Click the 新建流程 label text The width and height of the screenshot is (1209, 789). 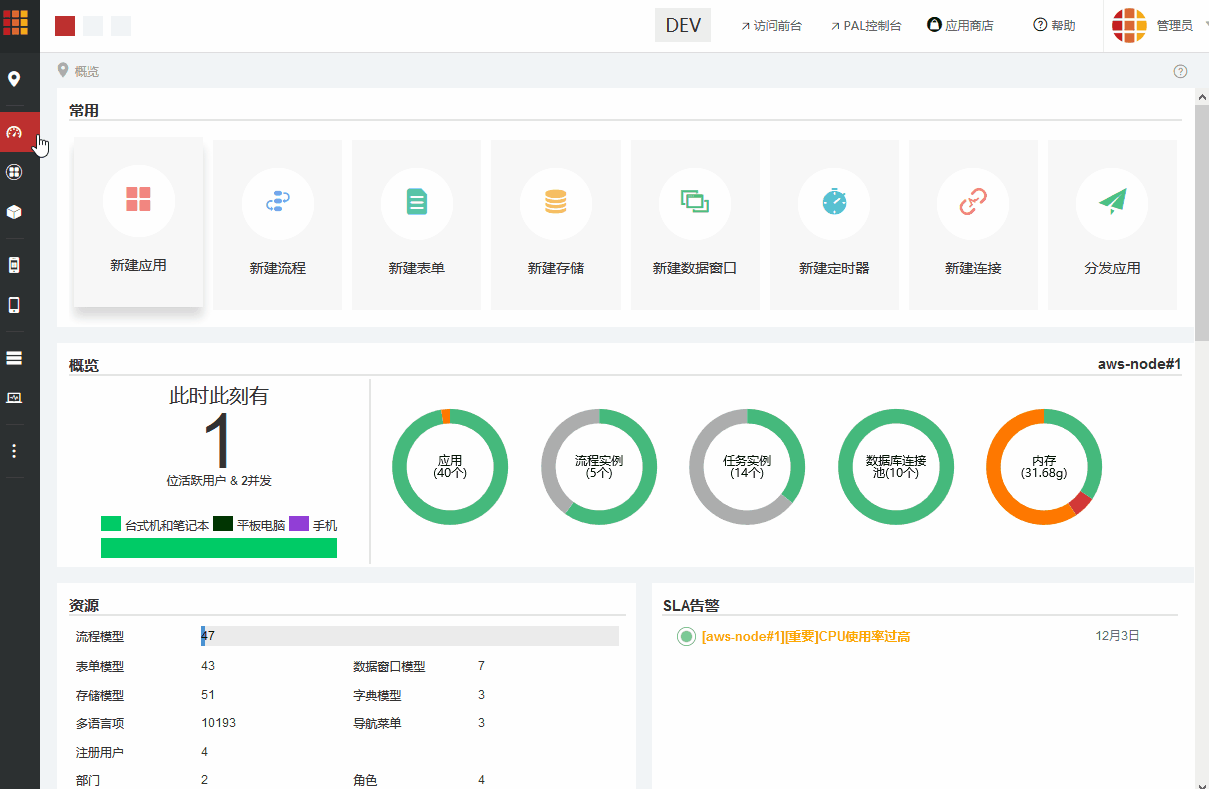coord(277,268)
